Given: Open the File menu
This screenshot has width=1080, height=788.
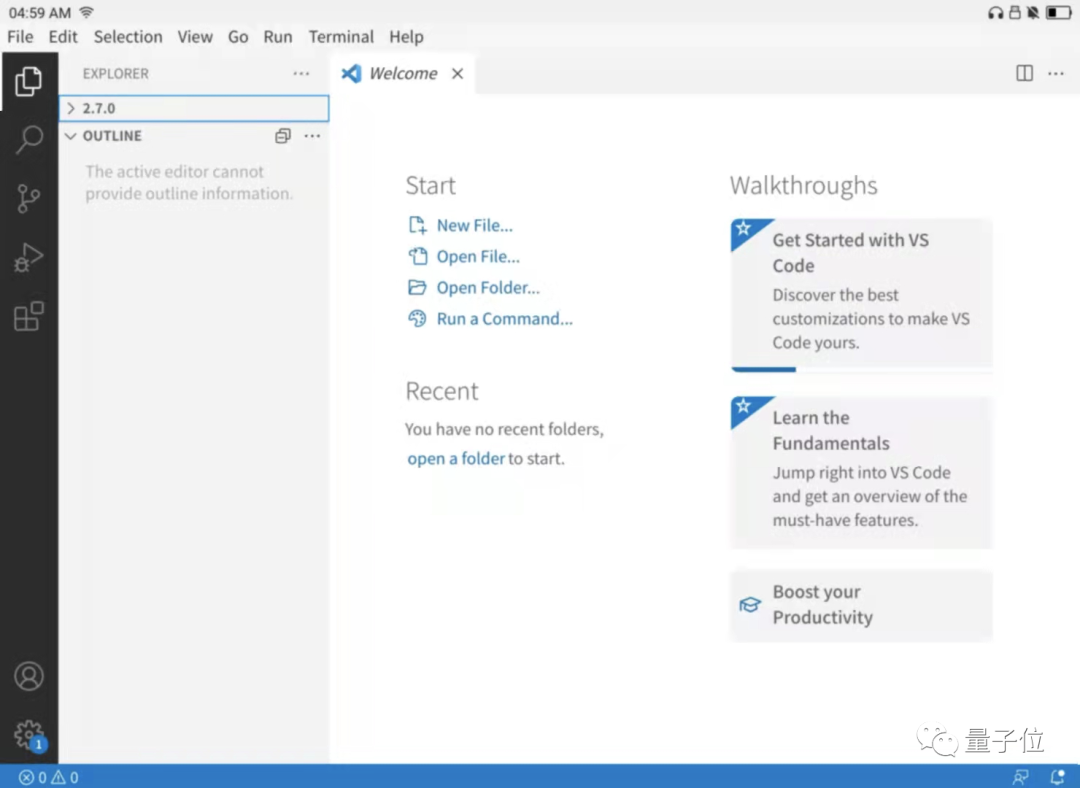Looking at the screenshot, I should (x=20, y=37).
